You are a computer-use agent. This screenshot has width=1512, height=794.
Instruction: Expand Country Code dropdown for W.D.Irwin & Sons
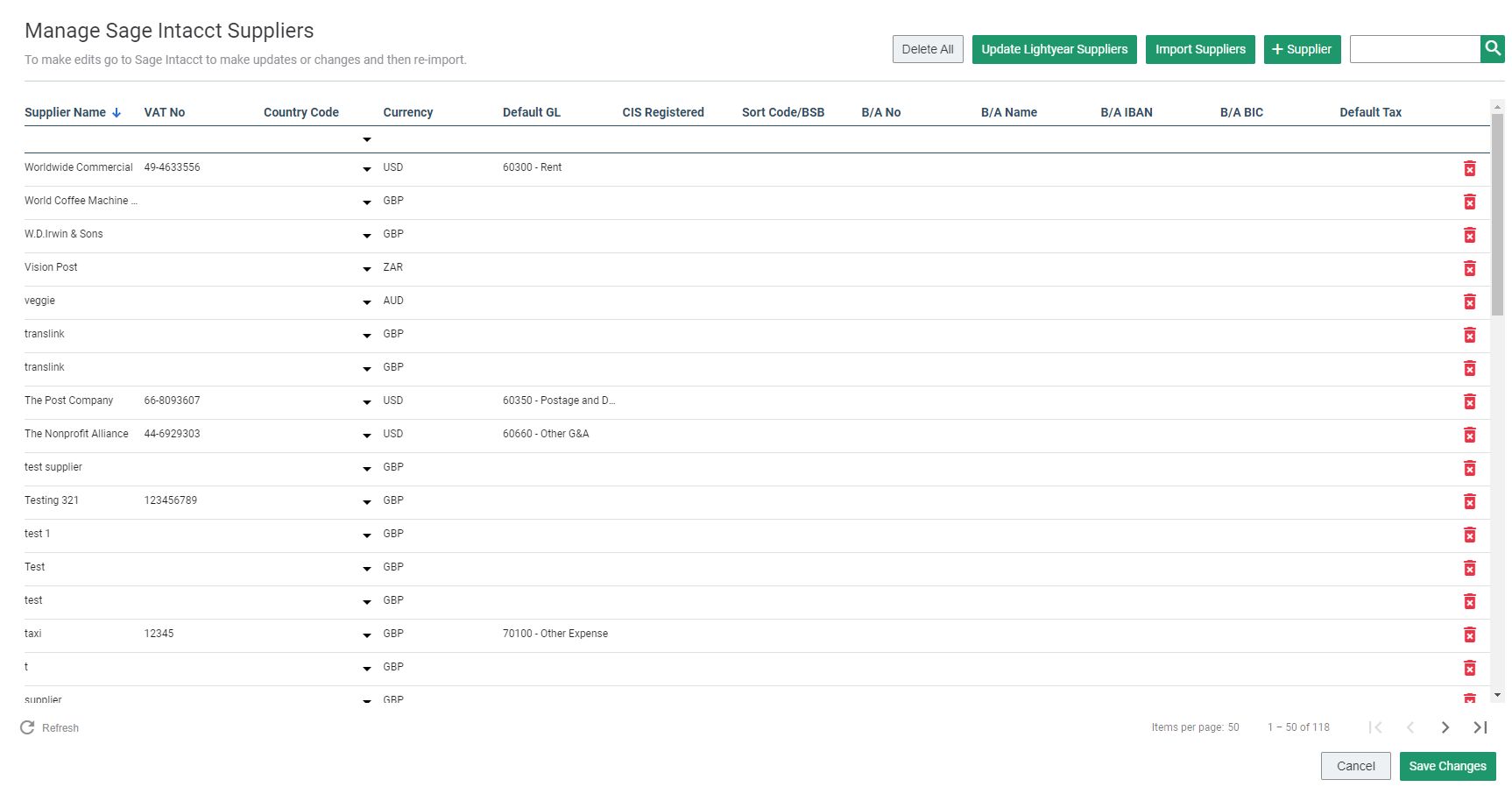[x=366, y=236]
